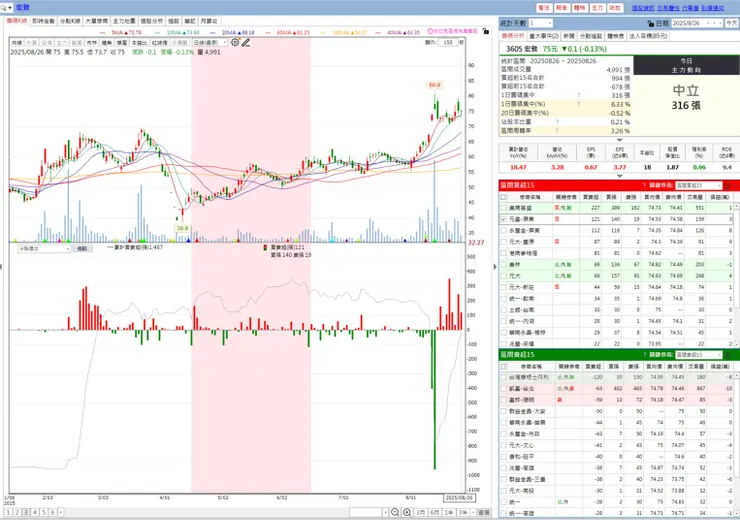Open the 關鍵券商 dropdown in buy section
The width and height of the screenshot is (740, 520).
(x=698, y=185)
